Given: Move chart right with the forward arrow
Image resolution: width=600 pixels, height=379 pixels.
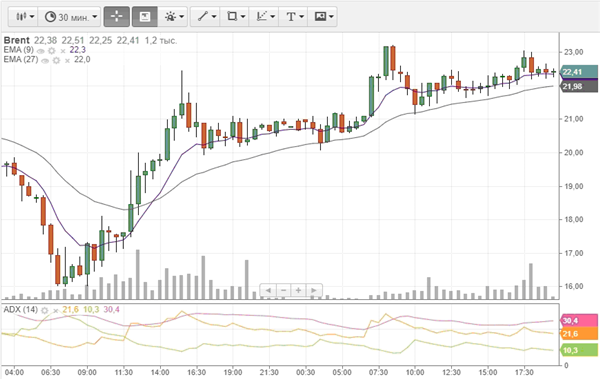Looking at the screenshot, I should coord(314,290).
